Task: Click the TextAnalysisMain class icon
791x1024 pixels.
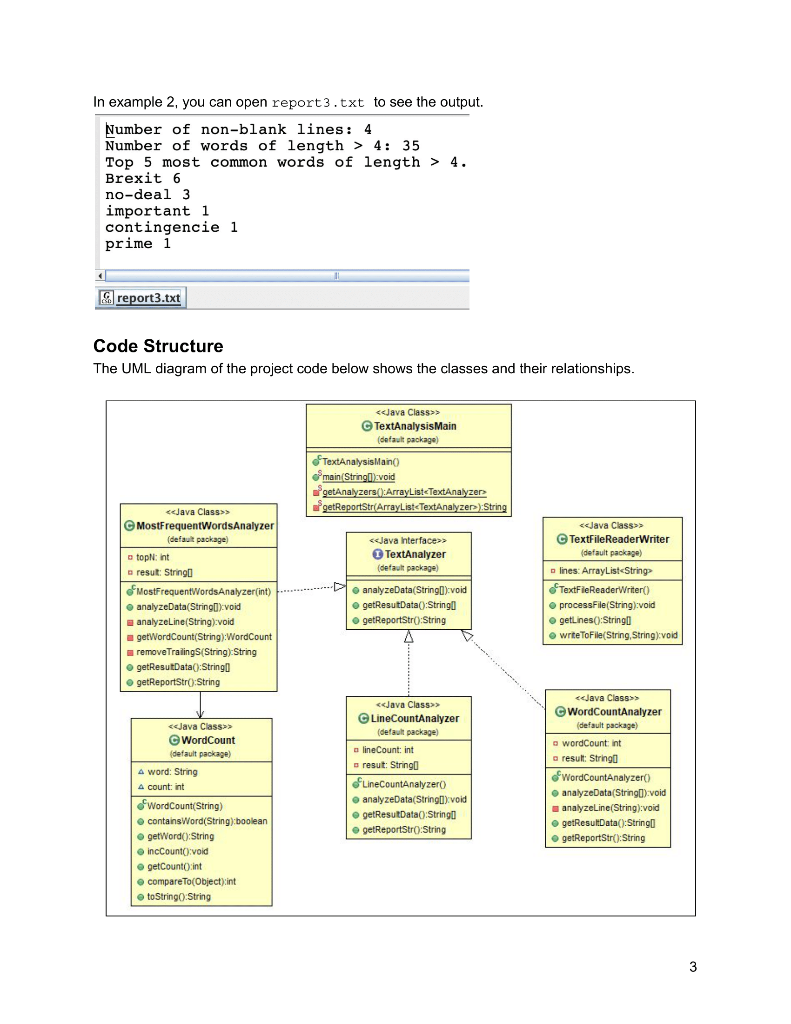Action: pyautogui.click(x=367, y=426)
